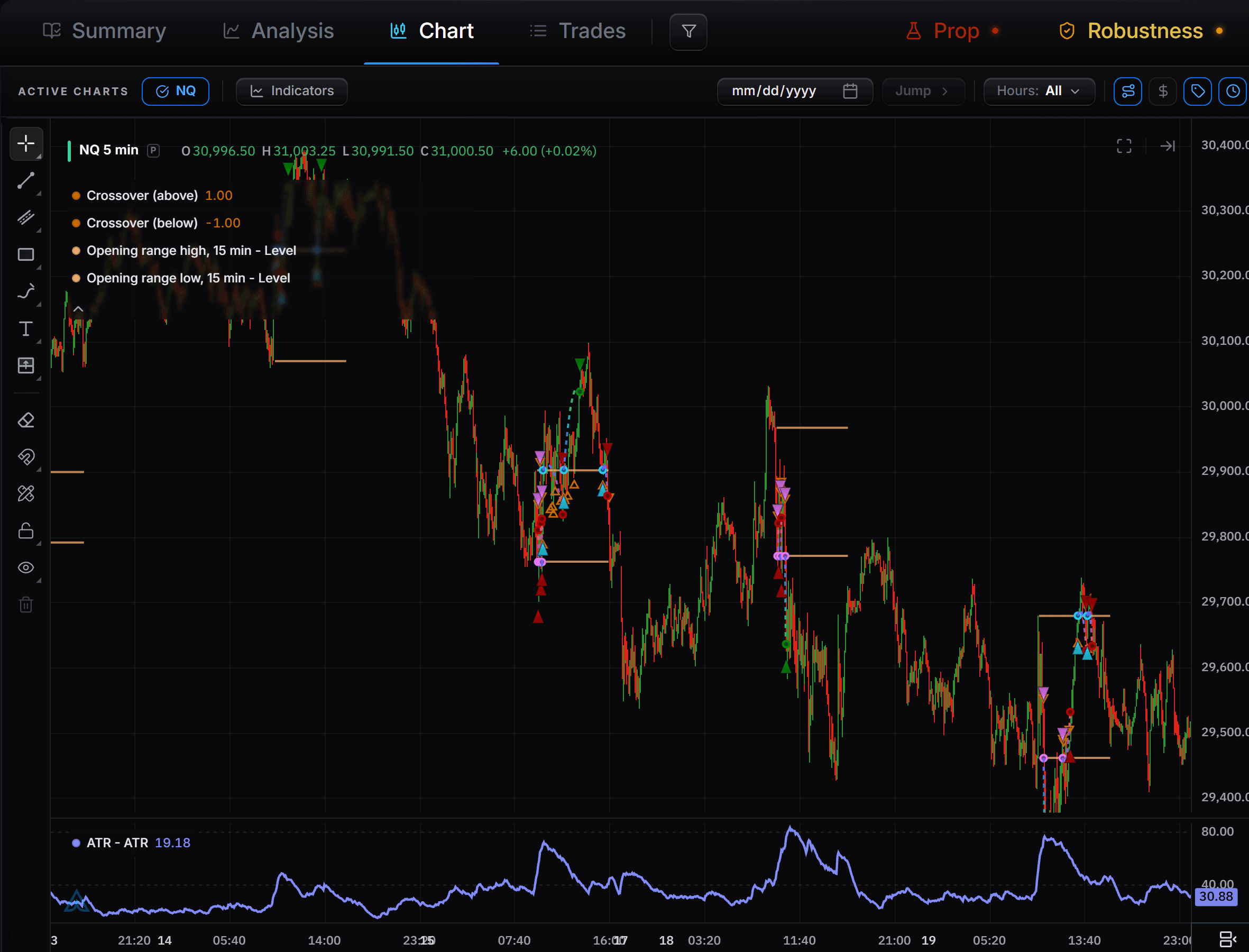Screen dimensions: 1249x952
Task: Toggle the NQ active chart chip
Action: click(176, 91)
